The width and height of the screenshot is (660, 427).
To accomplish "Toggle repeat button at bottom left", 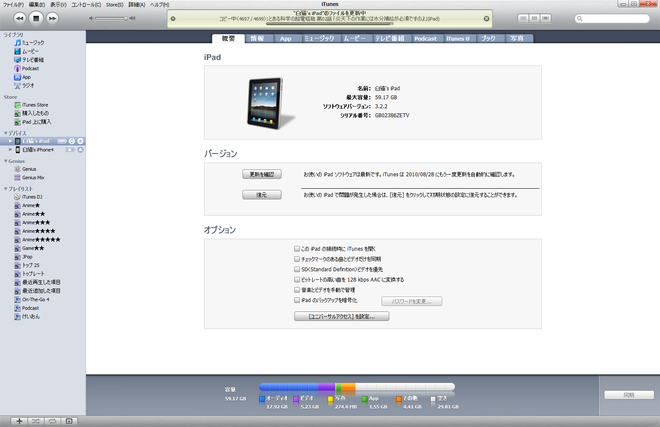I will tap(52, 421).
